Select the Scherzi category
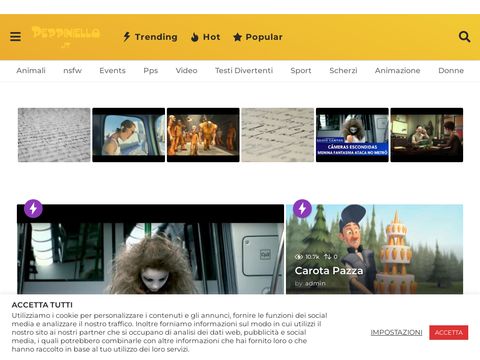This screenshot has width=480, height=360. [343, 70]
